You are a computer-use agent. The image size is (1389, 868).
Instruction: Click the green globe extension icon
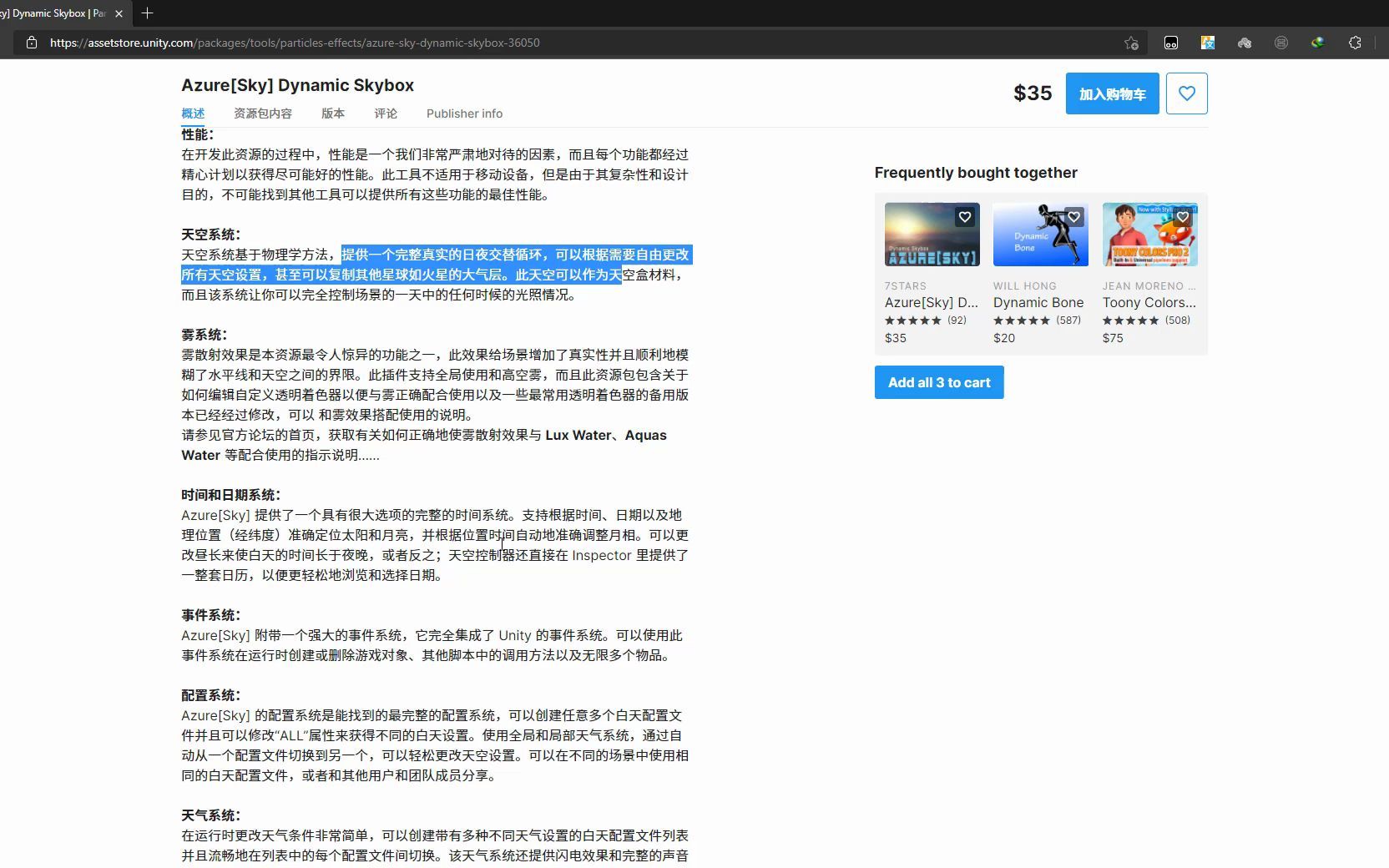click(1318, 43)
